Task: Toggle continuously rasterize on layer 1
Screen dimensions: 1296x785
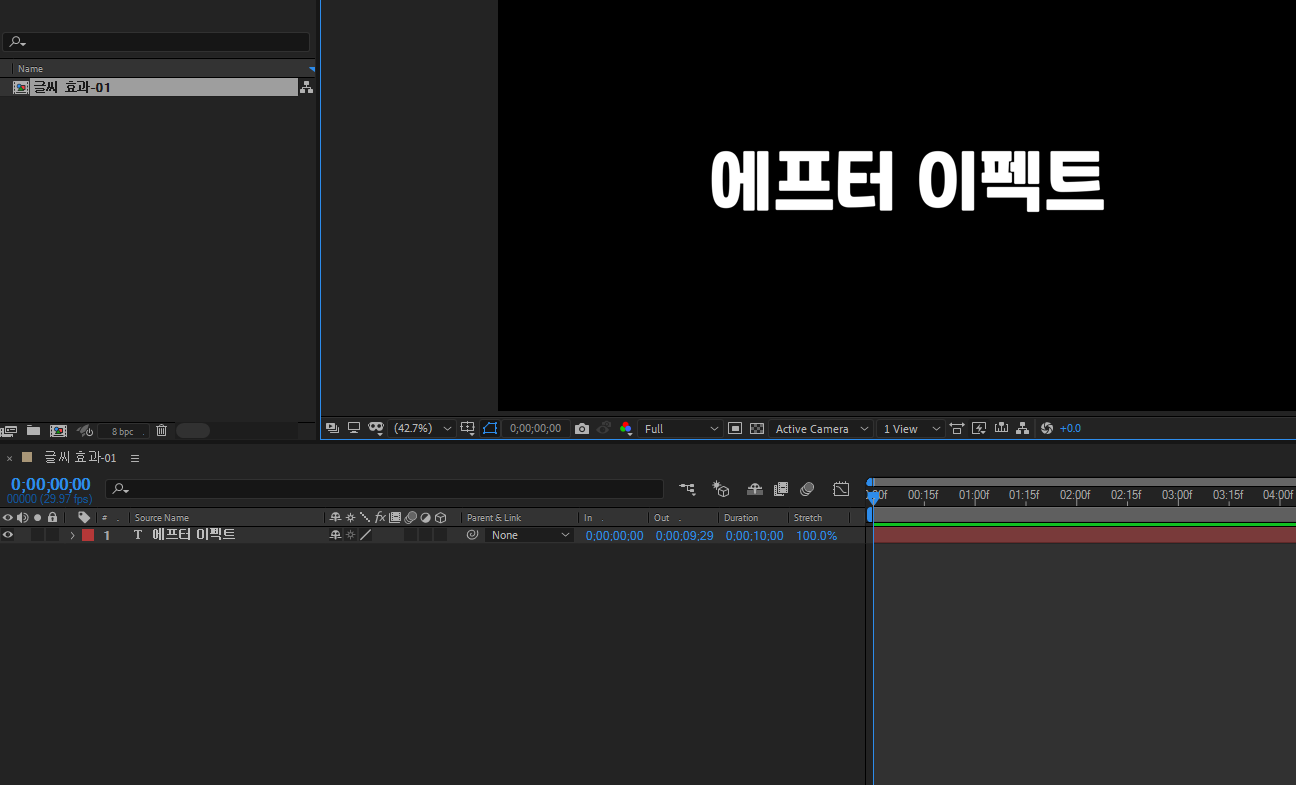Action: [350, 535]
